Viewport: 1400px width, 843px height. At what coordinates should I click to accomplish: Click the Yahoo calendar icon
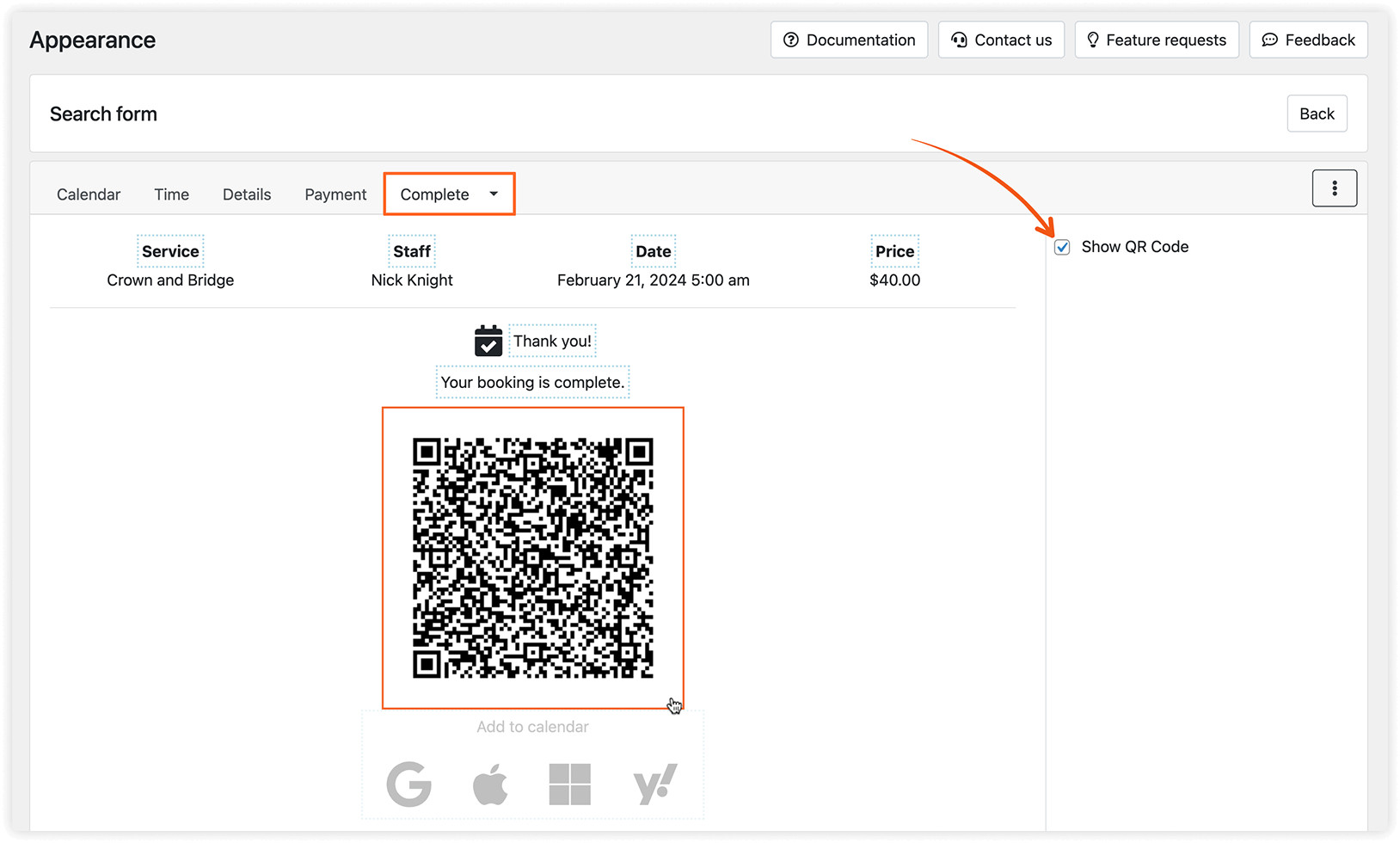point(655,784)
